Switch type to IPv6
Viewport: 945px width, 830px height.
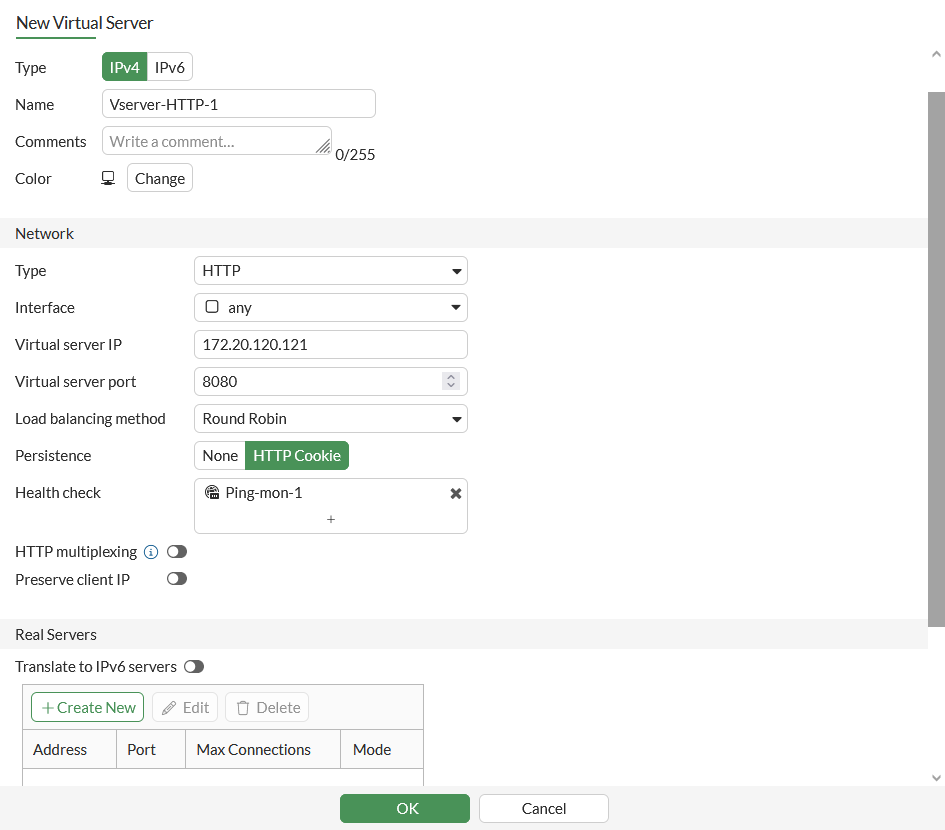click(x=170, y=67)
